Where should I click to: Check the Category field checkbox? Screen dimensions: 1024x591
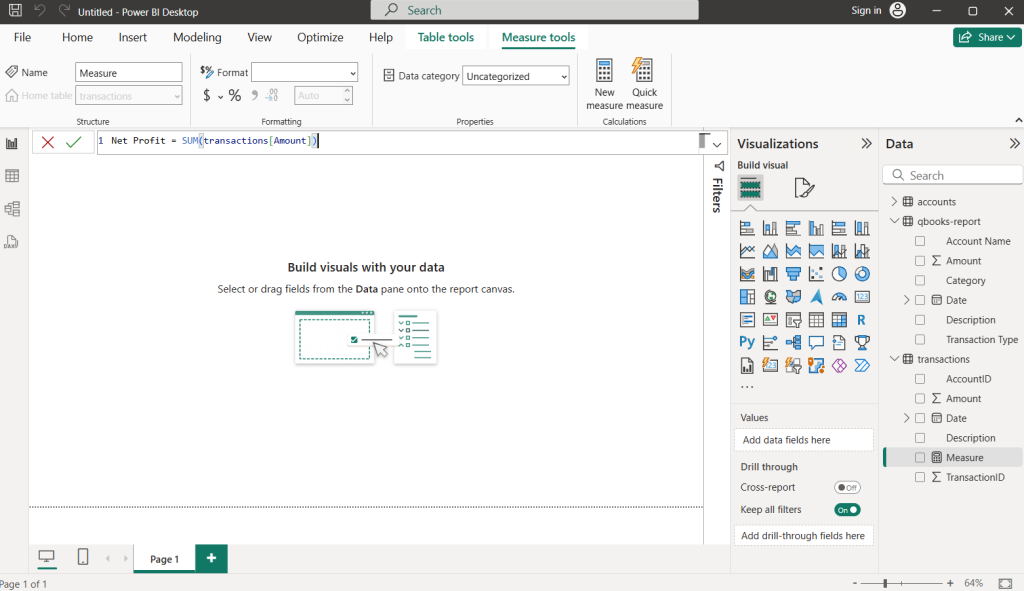(920, 280)
